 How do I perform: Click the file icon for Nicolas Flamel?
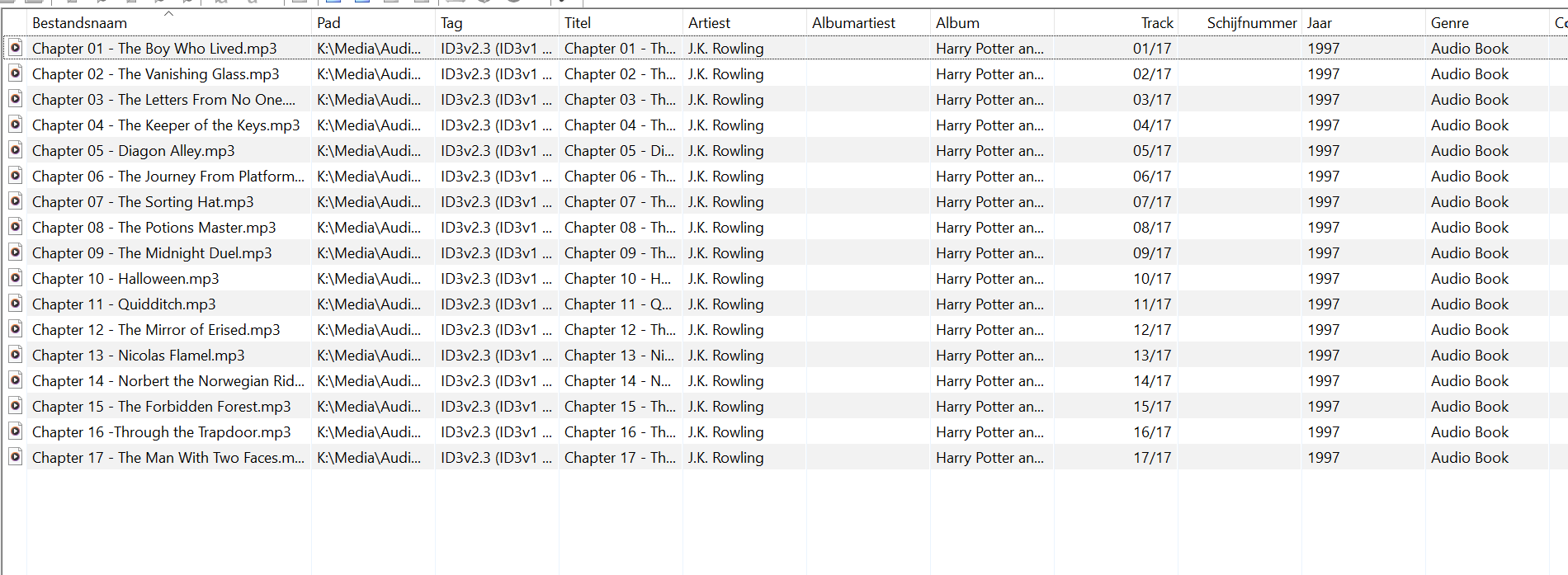(x=15, y=355)
